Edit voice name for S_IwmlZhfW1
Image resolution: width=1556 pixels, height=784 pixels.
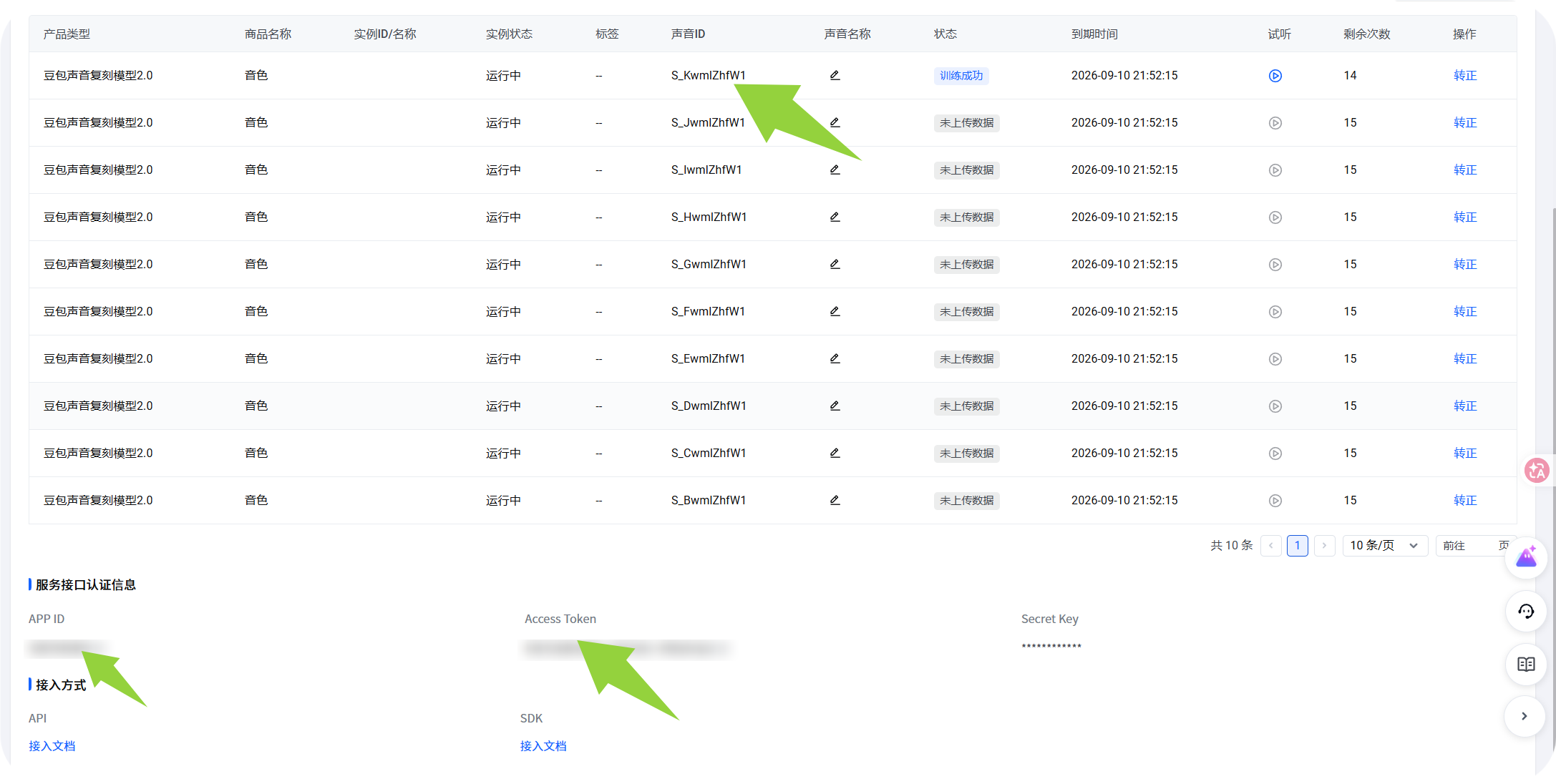coord(835,170)
